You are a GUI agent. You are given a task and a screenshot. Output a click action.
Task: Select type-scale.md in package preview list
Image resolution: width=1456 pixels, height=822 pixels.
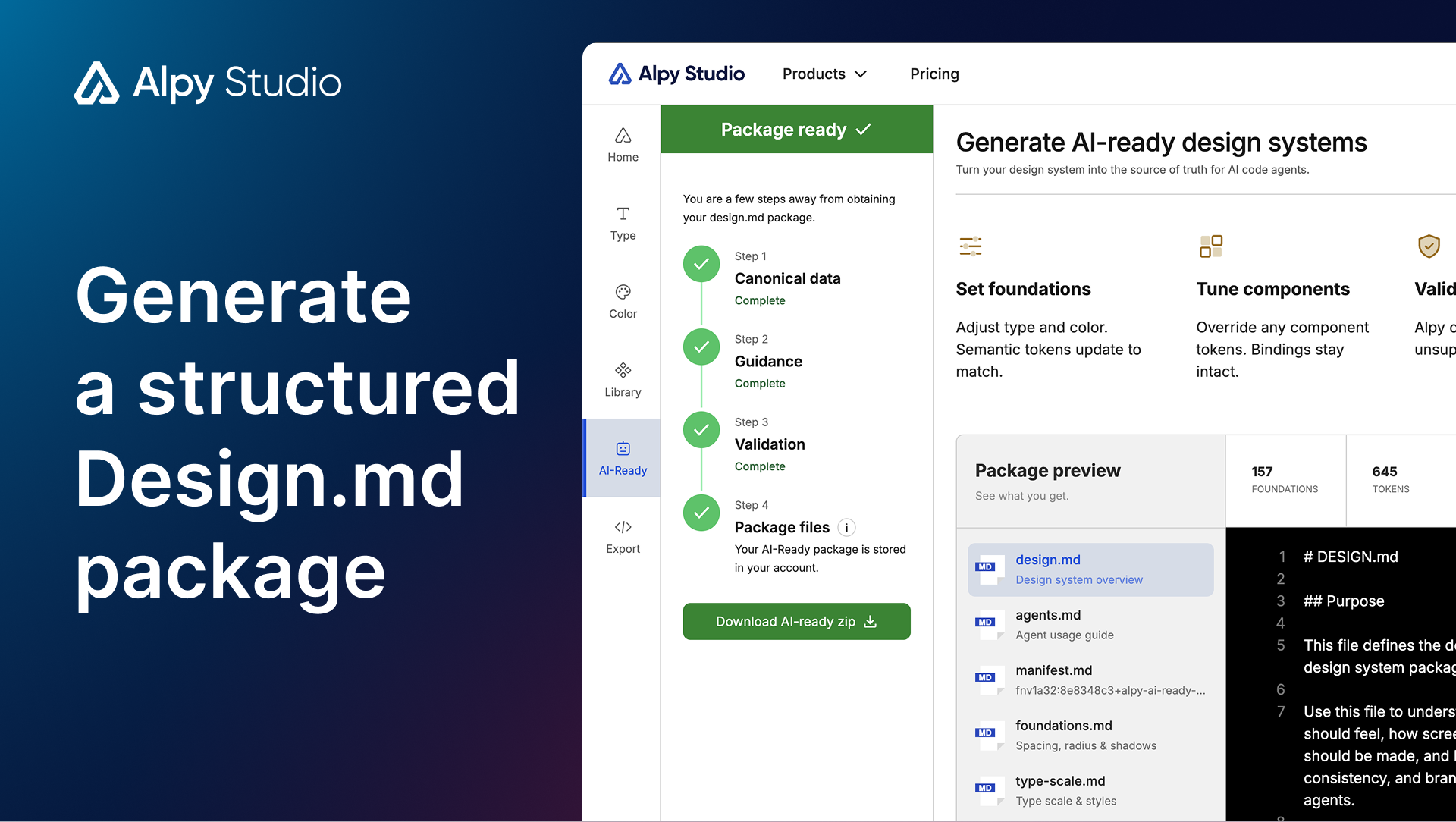click(x=1090, y=791)
